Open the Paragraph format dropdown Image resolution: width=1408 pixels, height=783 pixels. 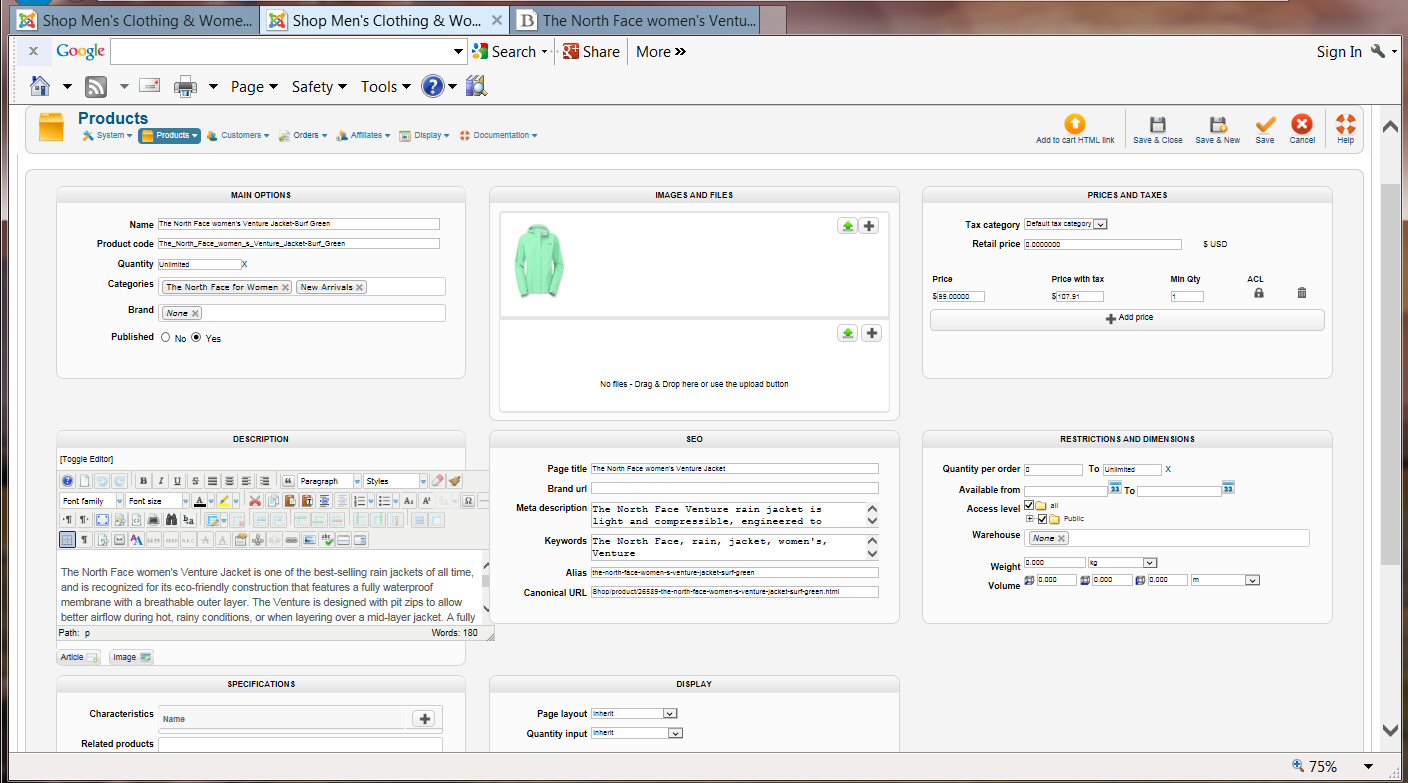pyautogui.click(x=329, y=481)
